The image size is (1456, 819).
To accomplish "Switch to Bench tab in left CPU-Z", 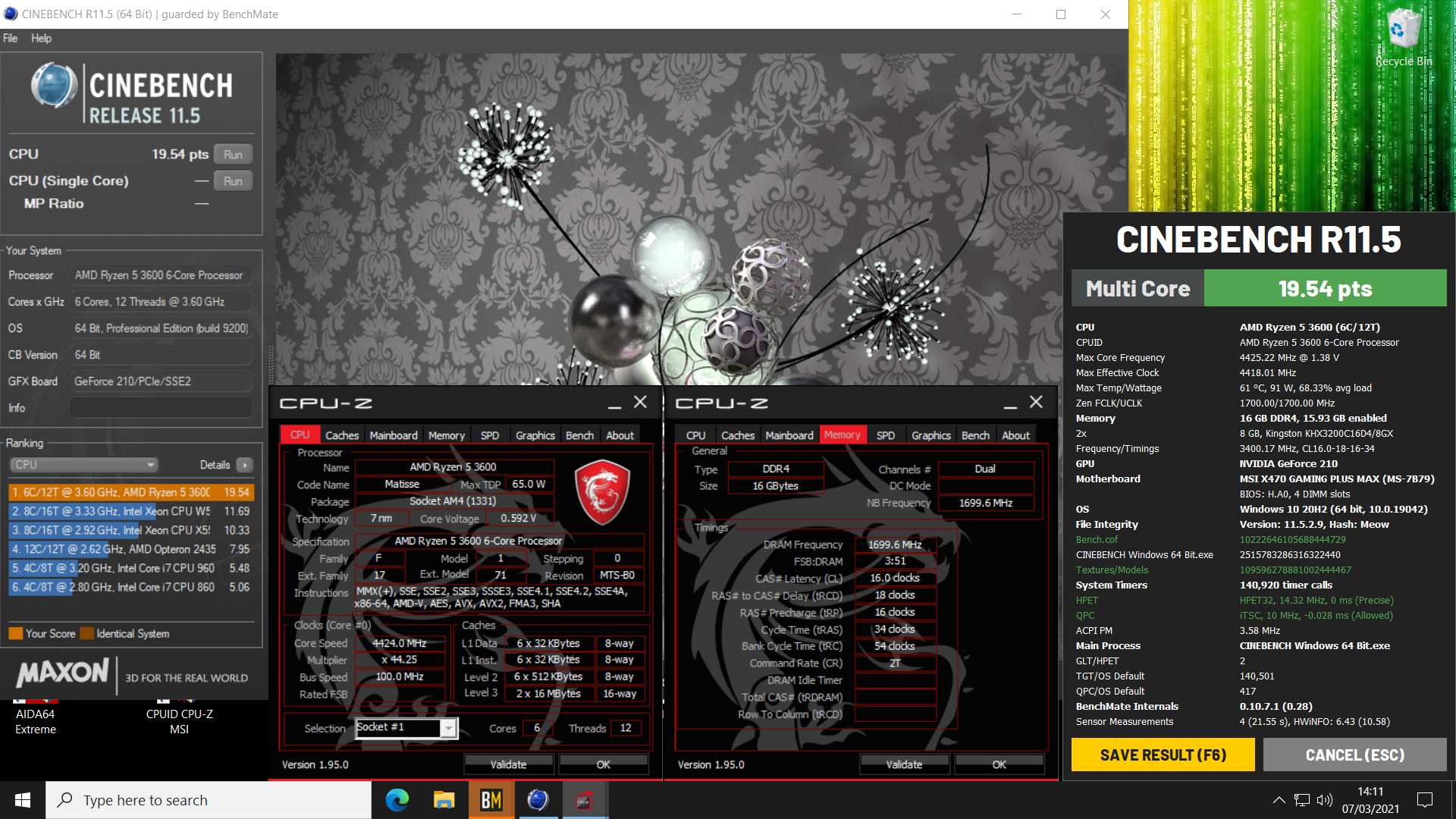I will [580, 435].
